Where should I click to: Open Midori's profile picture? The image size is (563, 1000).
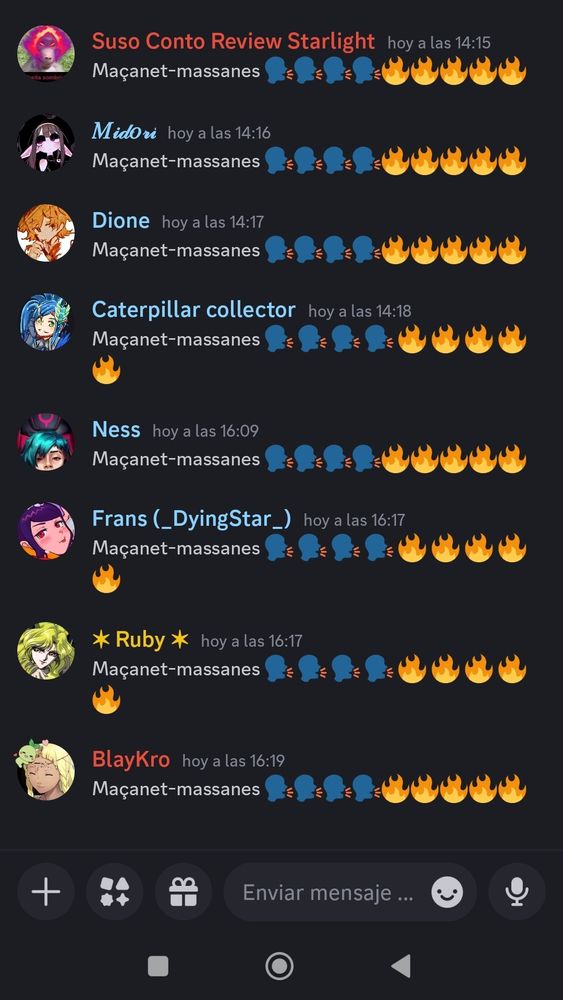click(x=46, y=143)
